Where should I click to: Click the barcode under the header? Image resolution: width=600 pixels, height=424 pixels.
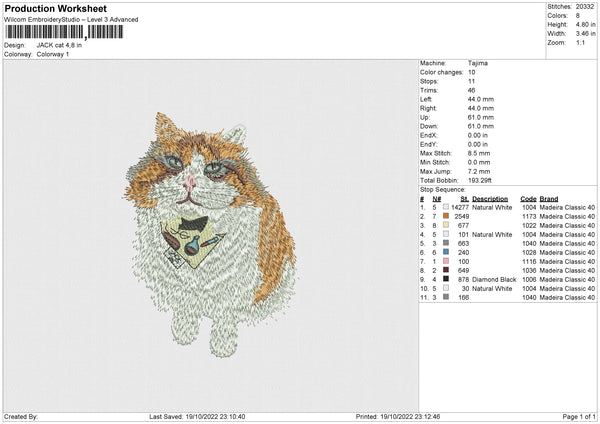pos(64,32)
